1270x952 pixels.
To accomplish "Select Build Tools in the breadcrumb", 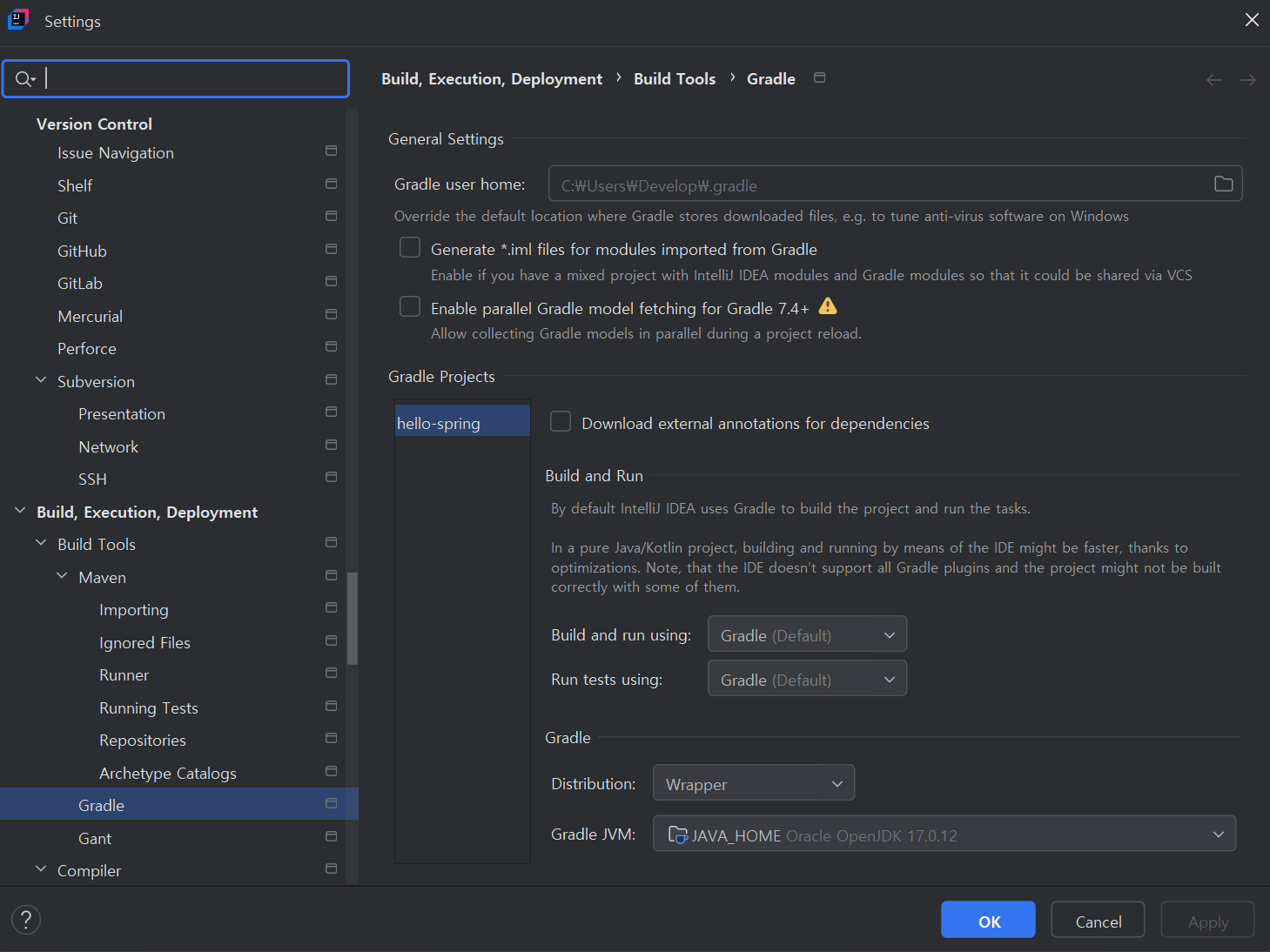I will [675, 78].
